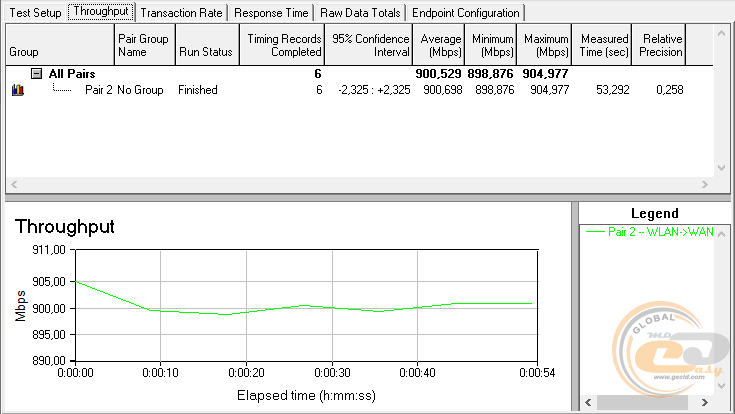The height and width of the screenshot is (414, 735).
Task: Click Legend horizontal scroll right arrow
Action: [705, 402]
